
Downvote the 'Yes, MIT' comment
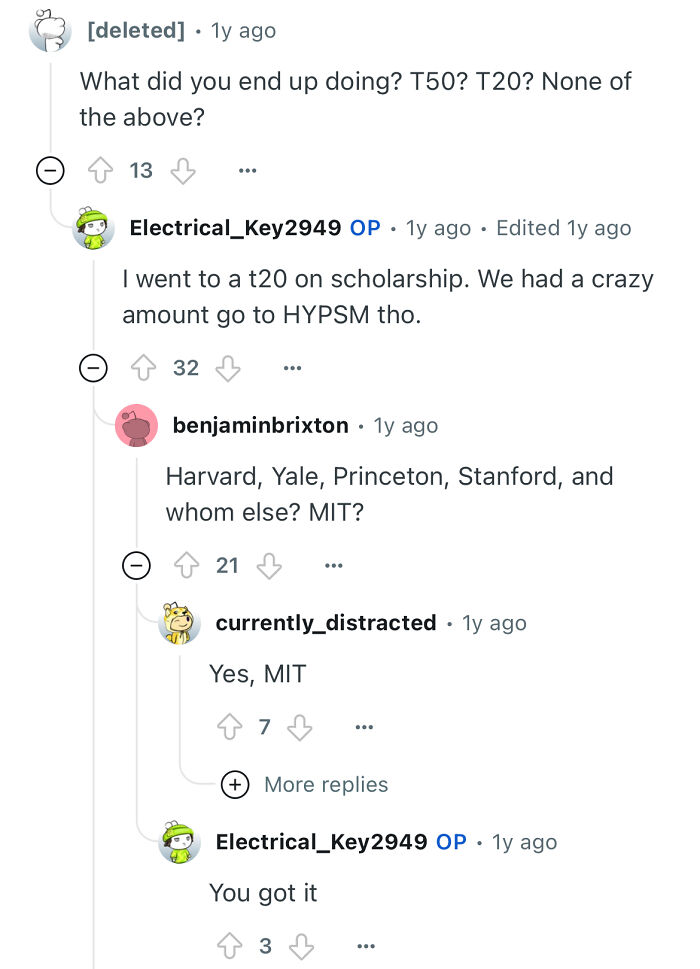pos(297,727)
